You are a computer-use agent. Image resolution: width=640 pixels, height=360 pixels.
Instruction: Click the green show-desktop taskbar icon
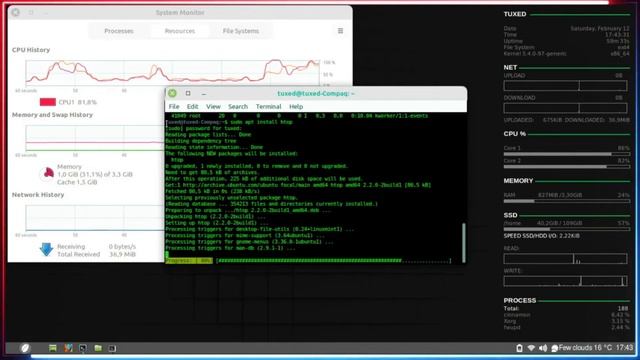coord(53,348)
